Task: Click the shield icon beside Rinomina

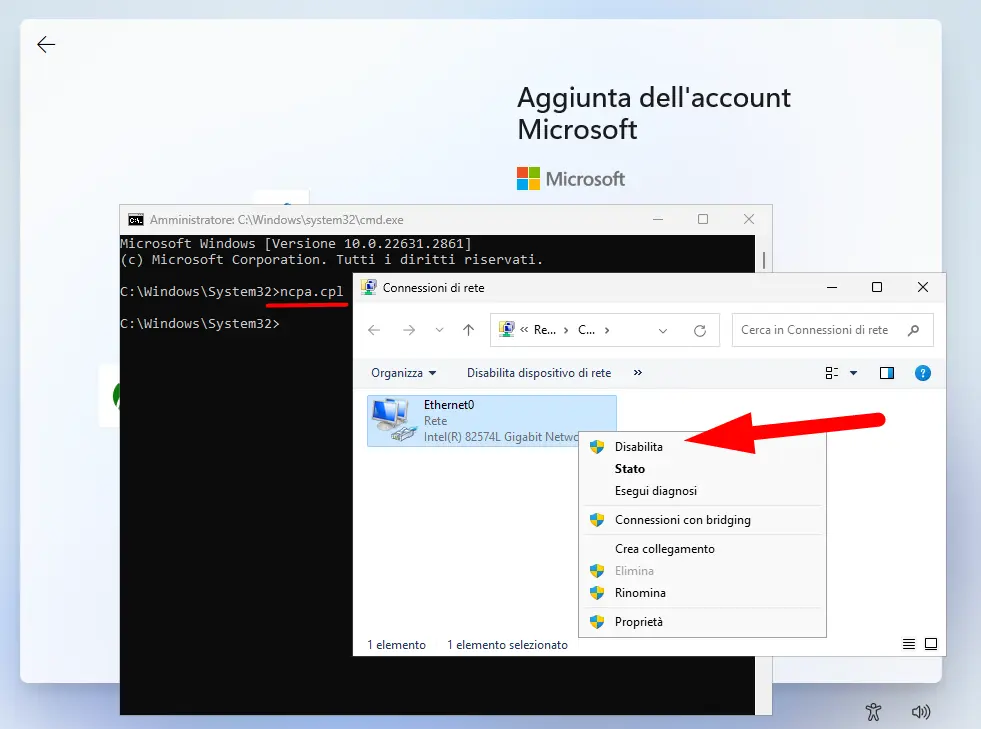Action: (x=597, y=593)
